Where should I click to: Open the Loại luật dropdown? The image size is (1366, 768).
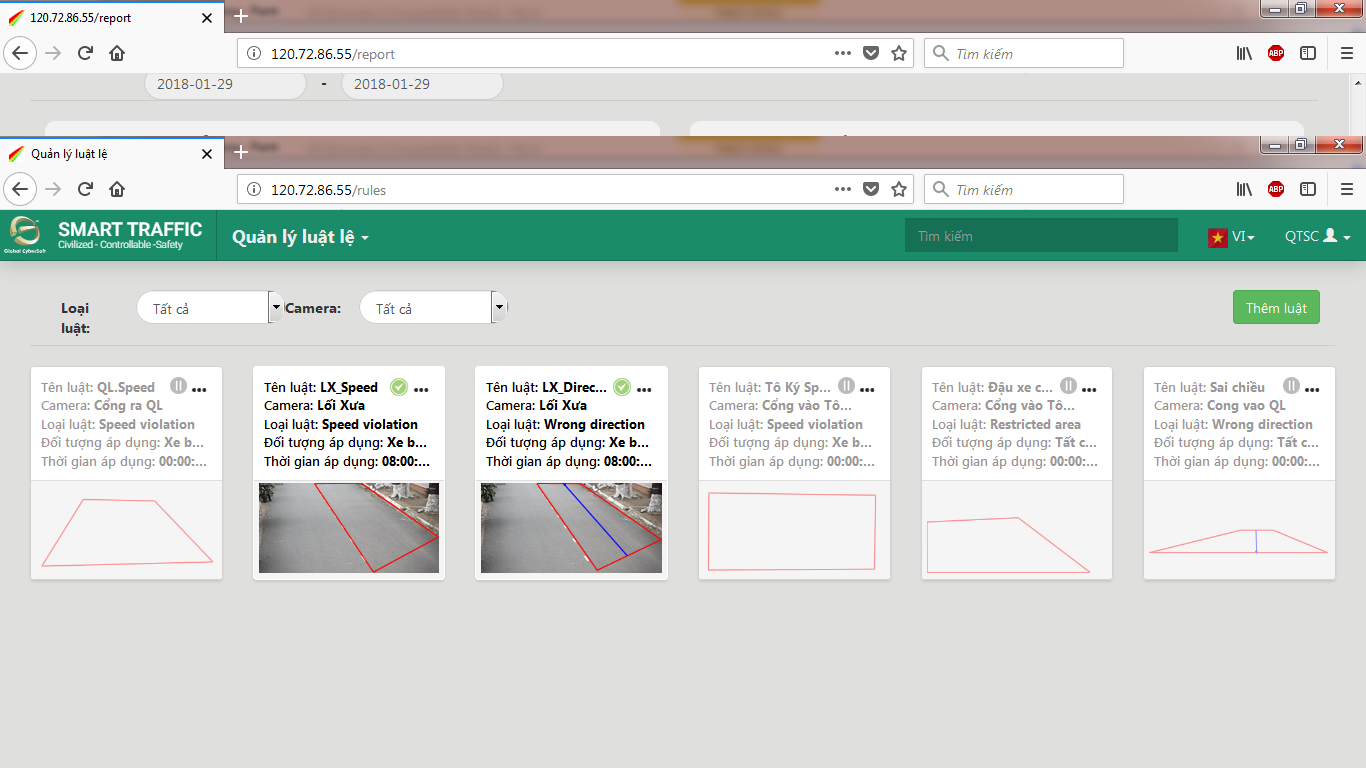(x=210, y=308)
